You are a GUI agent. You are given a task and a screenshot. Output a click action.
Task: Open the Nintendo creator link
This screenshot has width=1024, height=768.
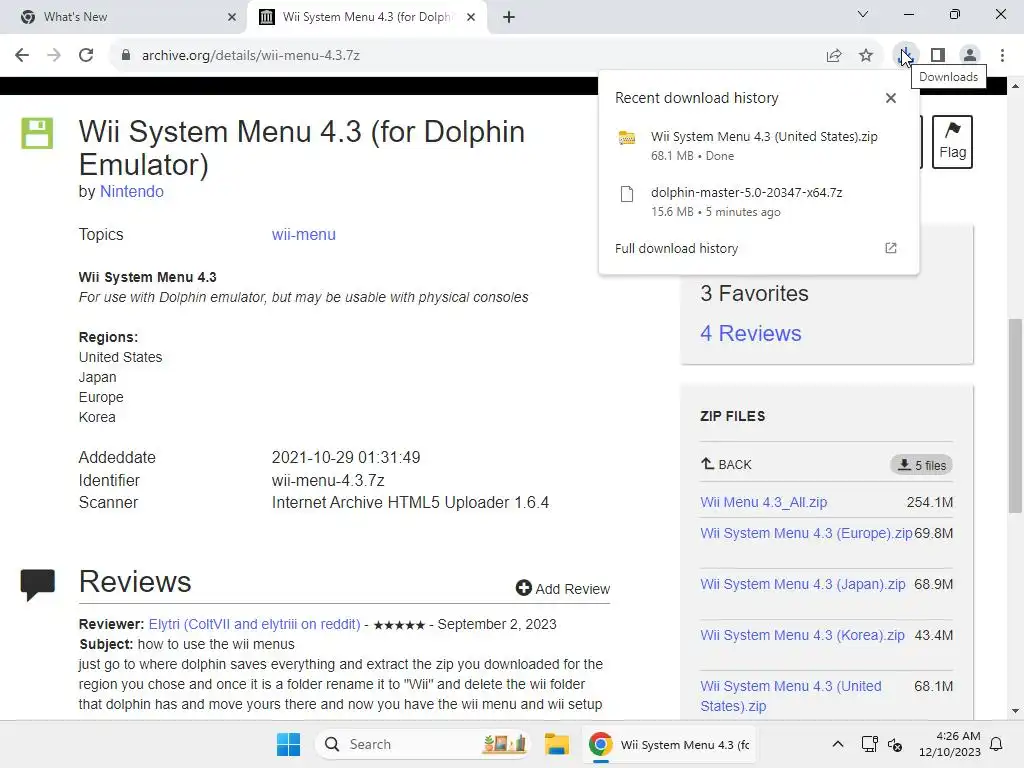(x=131, y=191)
